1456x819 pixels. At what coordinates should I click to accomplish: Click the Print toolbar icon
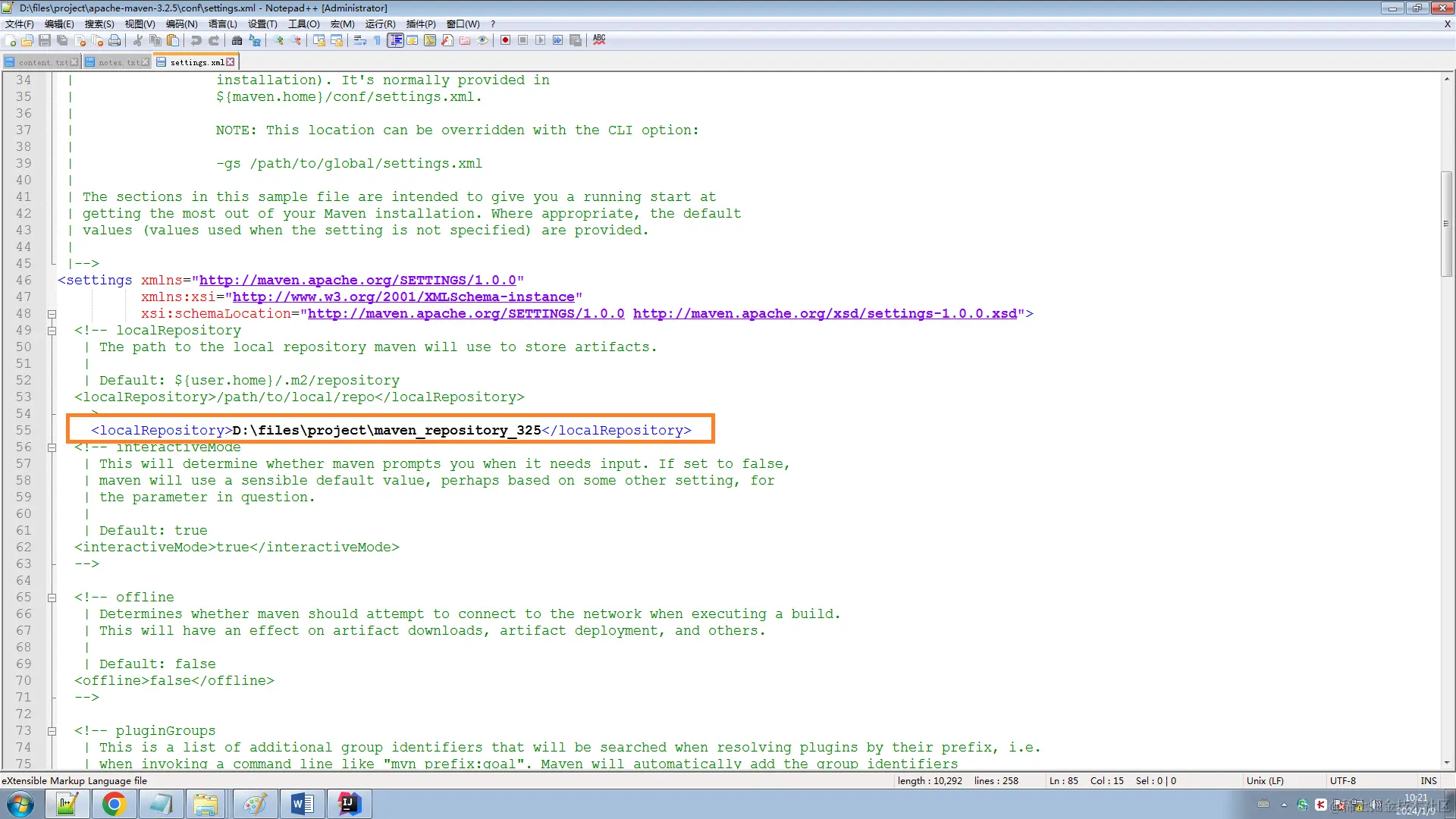coord(115,40)
